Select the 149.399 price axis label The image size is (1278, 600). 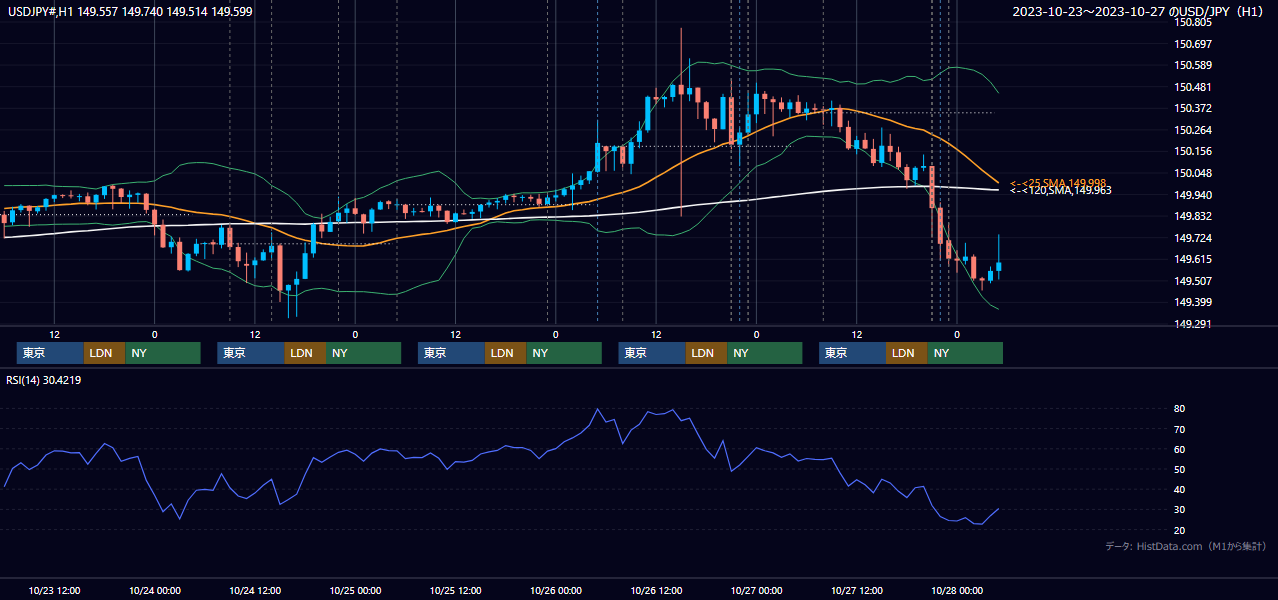1192,302
